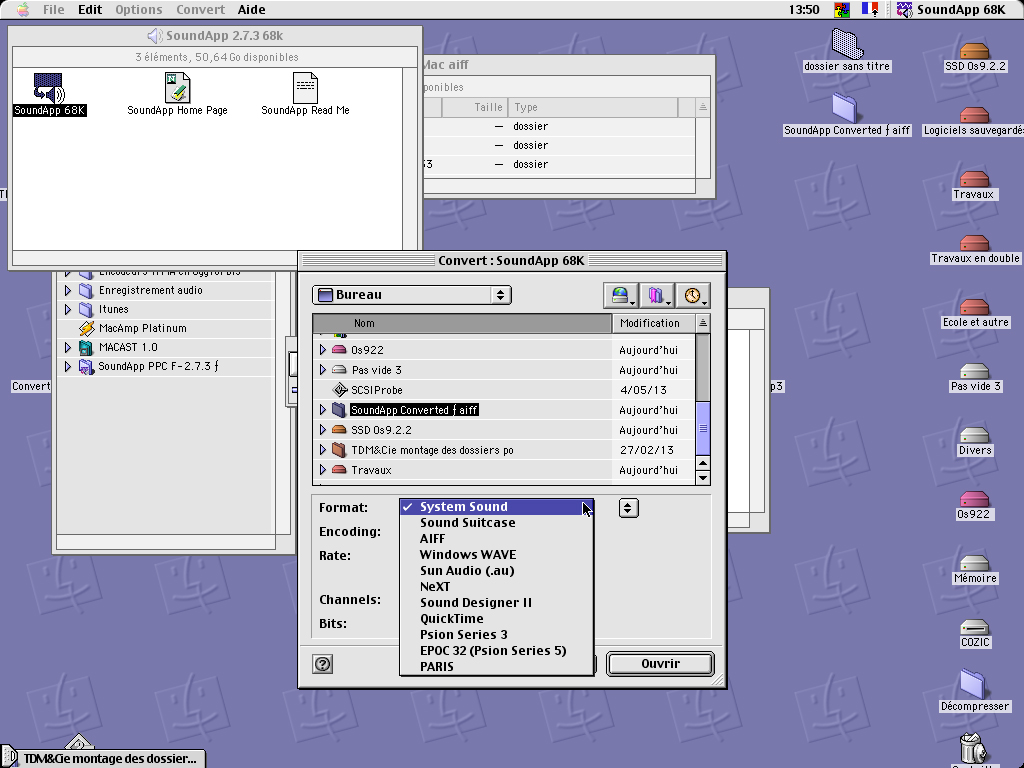Open the Convert menu in menu bar
The image size is (1024, 768).
(200, 10)
